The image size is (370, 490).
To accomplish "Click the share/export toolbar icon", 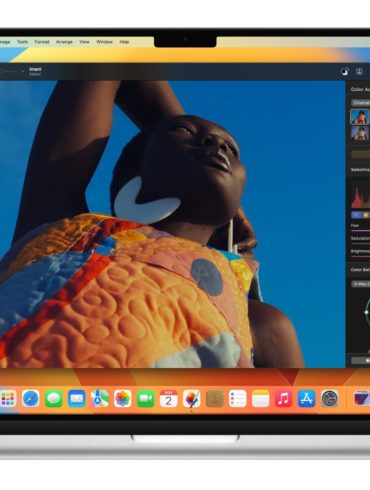I will click(x=359, y=71).
